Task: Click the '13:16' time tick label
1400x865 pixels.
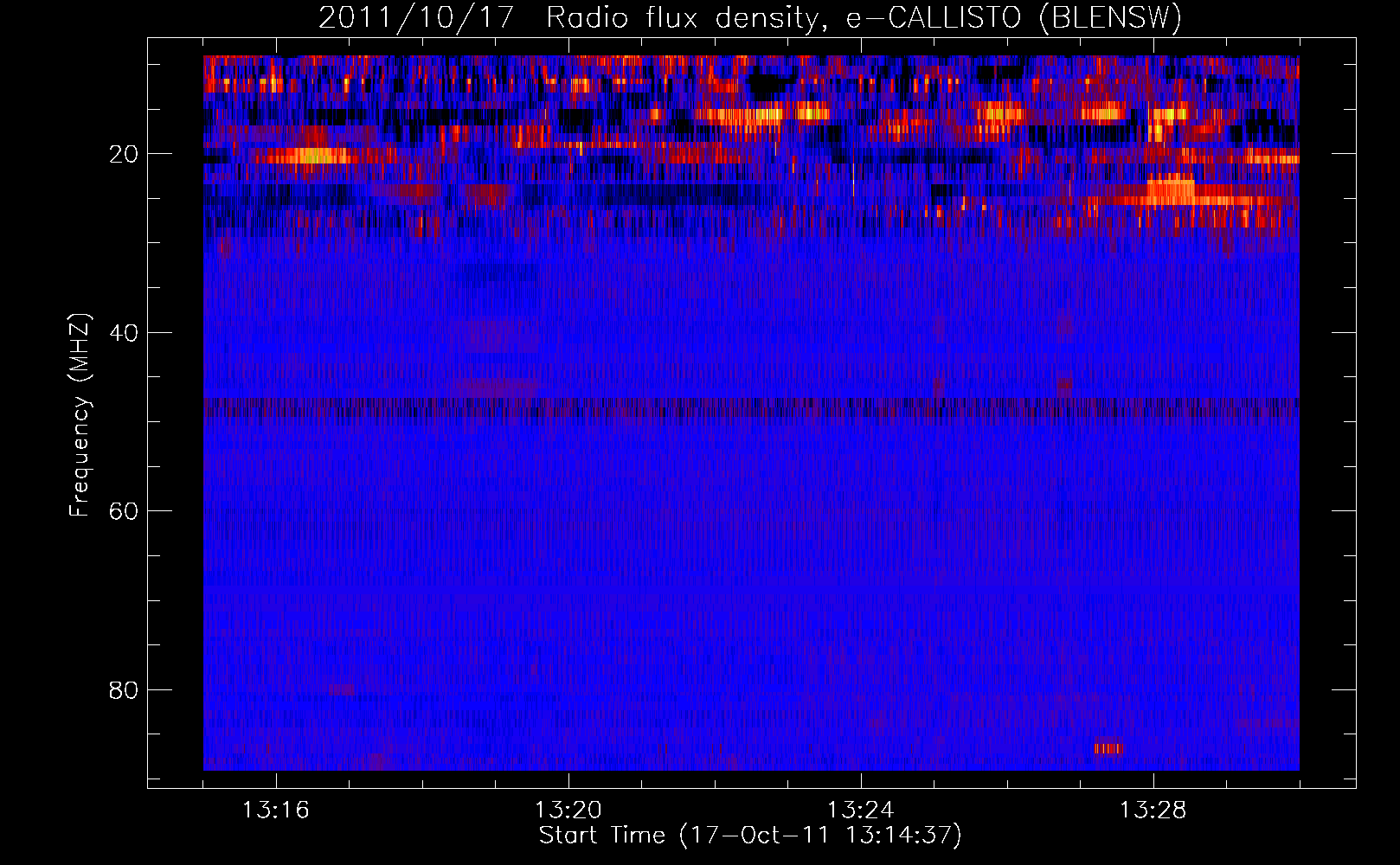Action: coord(275,811)
